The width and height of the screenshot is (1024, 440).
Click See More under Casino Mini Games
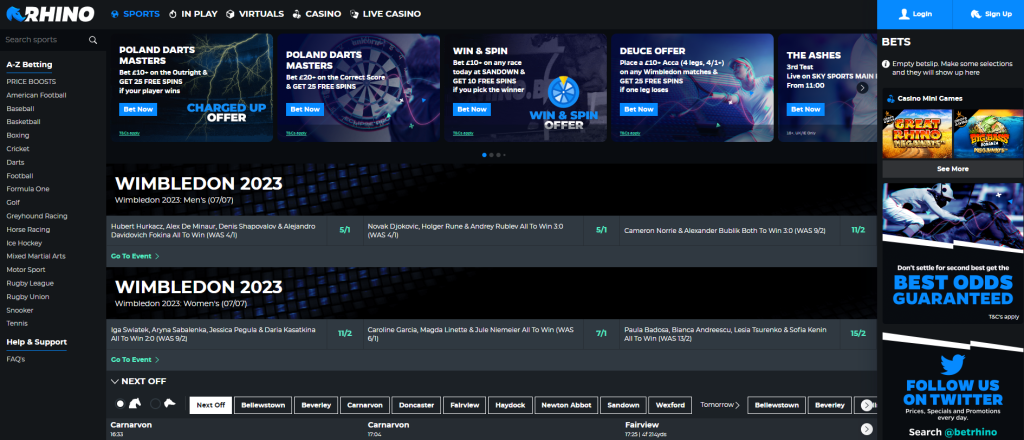pyautogui.click(x=953, y=169)
